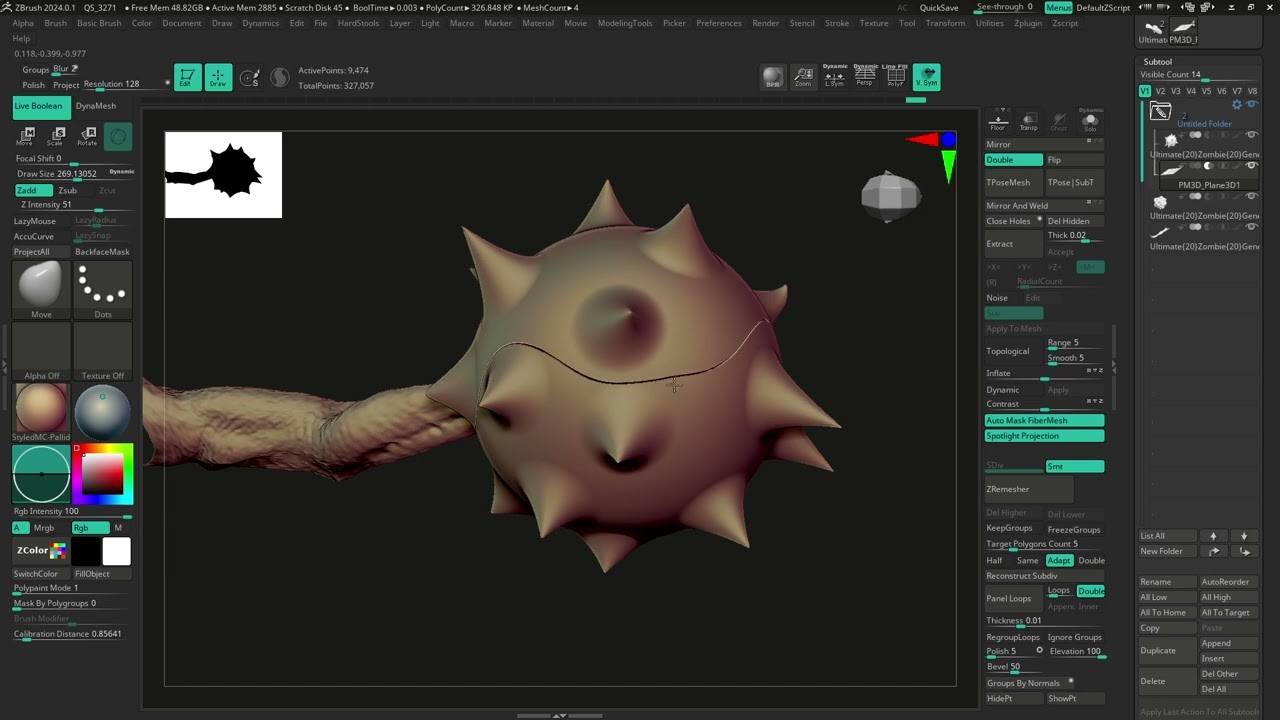Activate the Edit mode icon

[x=187, y=78]
